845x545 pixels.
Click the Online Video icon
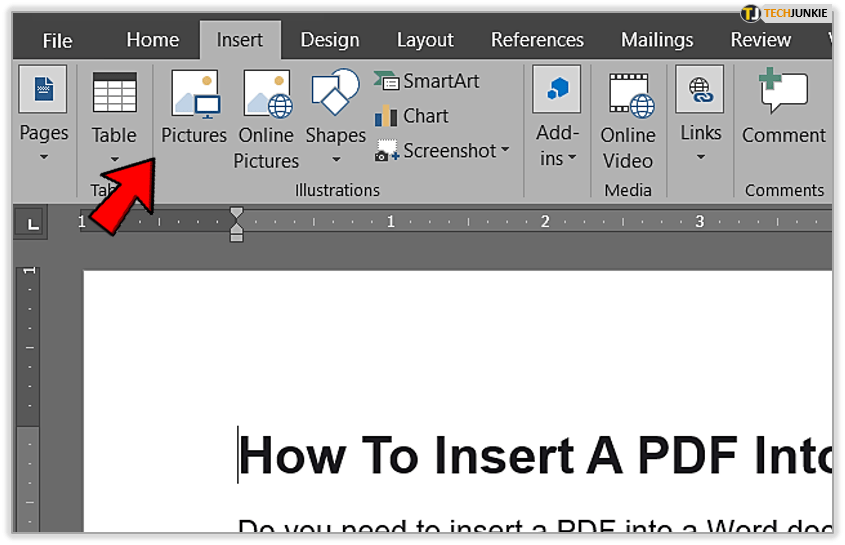628,95
